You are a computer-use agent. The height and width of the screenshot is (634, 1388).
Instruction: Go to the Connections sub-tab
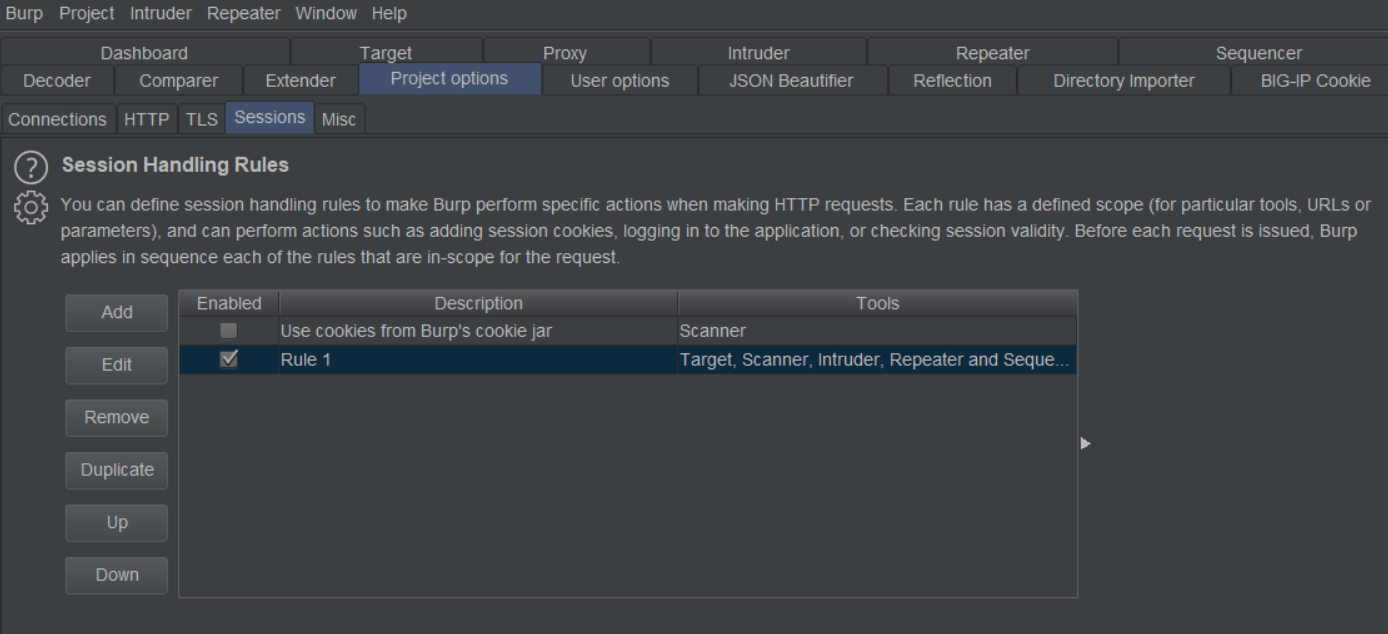point(58,119)
